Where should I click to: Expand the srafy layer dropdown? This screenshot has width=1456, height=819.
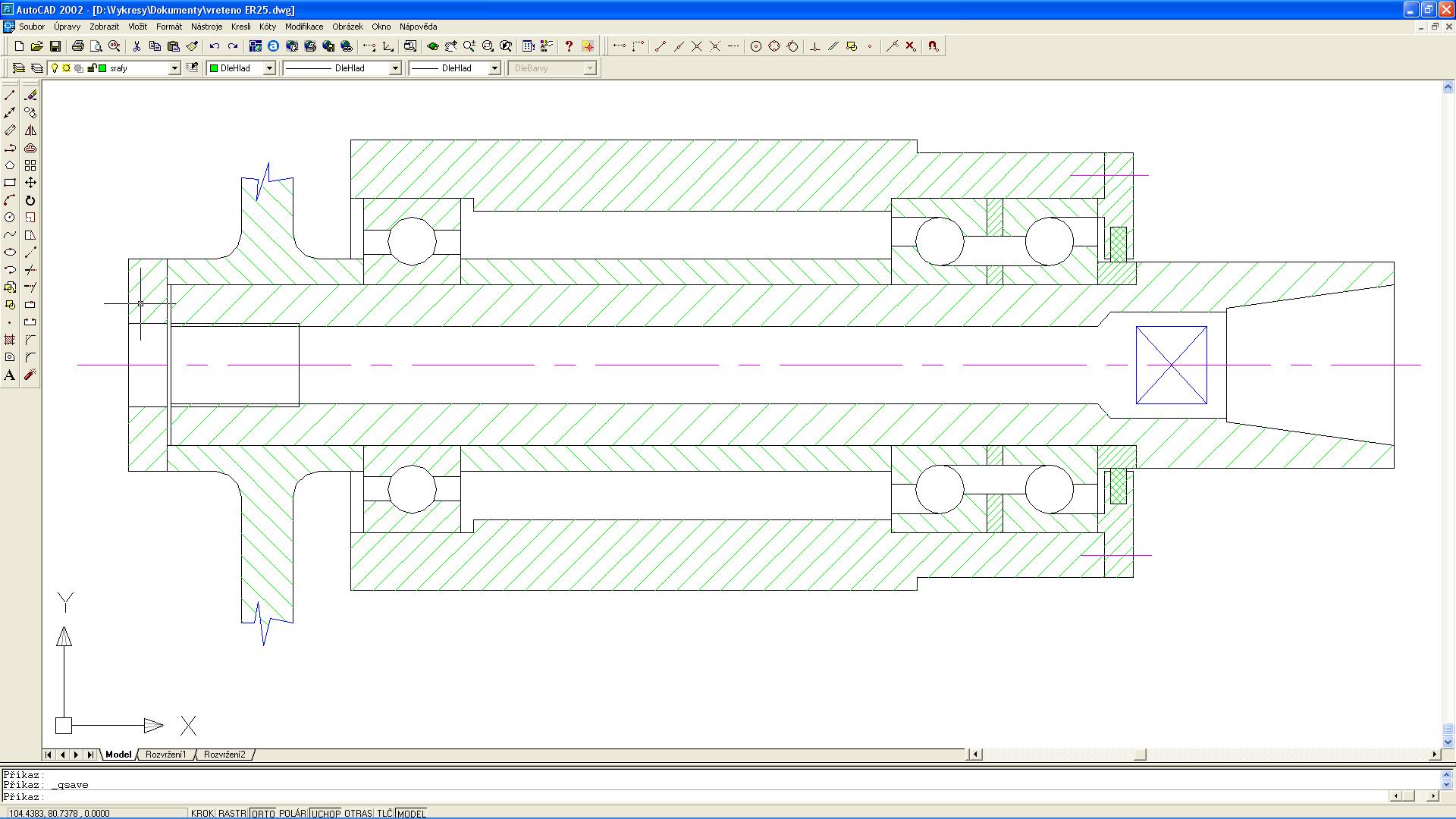(174, 68)
